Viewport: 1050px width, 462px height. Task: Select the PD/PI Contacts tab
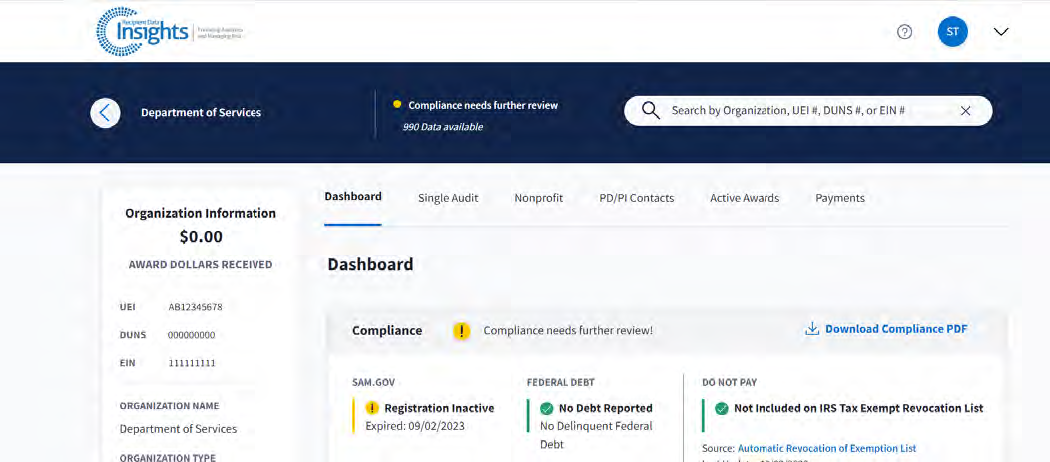636,198
